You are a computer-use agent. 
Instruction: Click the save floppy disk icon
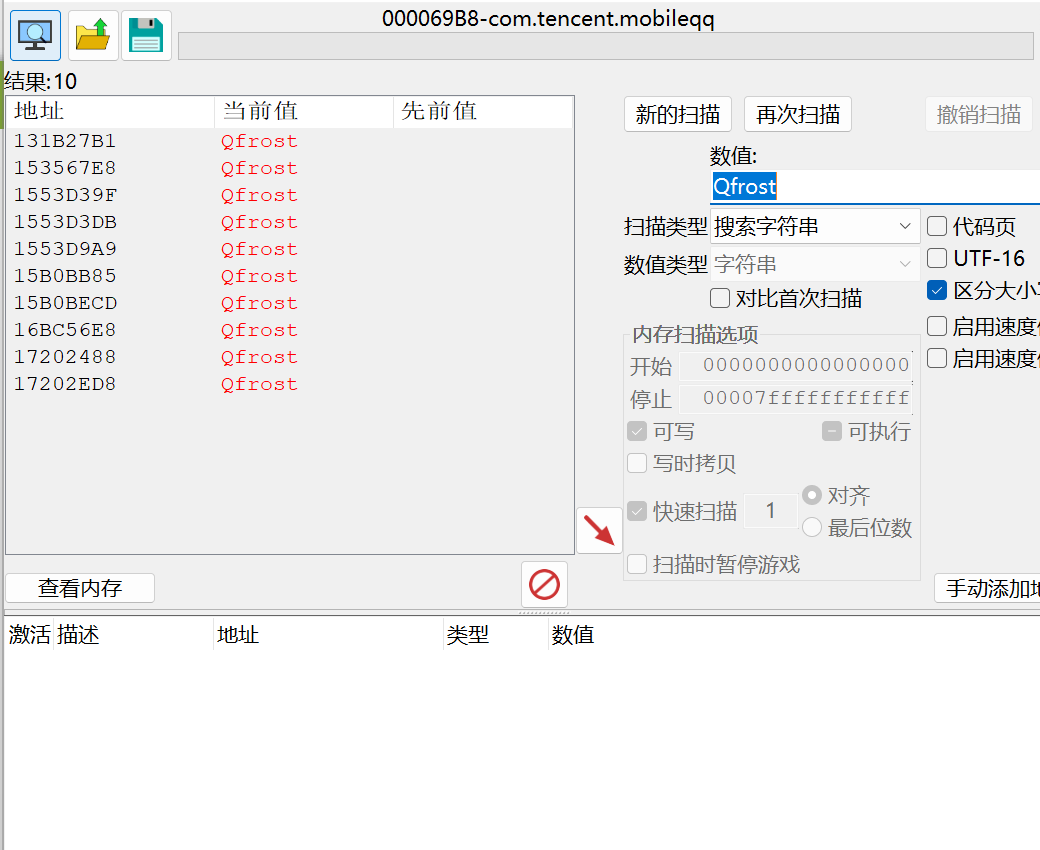[x=146, y=36]
